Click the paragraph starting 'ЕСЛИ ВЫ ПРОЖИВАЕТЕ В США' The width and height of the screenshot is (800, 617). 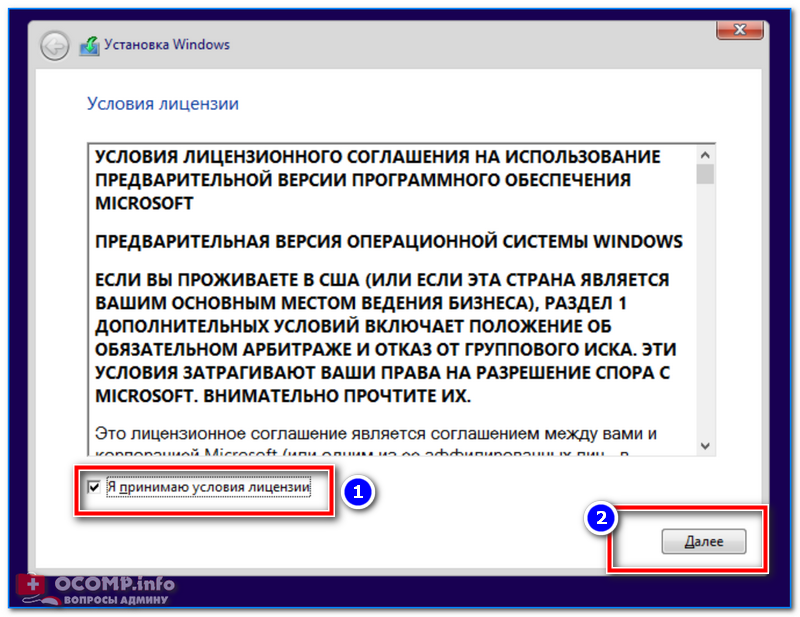pyautogui.click(x=386, y=338)
